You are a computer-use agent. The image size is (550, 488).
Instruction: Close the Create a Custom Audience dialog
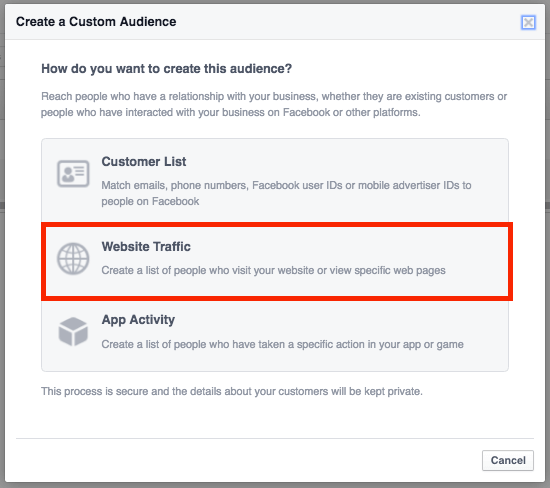(x=528, y=23)
